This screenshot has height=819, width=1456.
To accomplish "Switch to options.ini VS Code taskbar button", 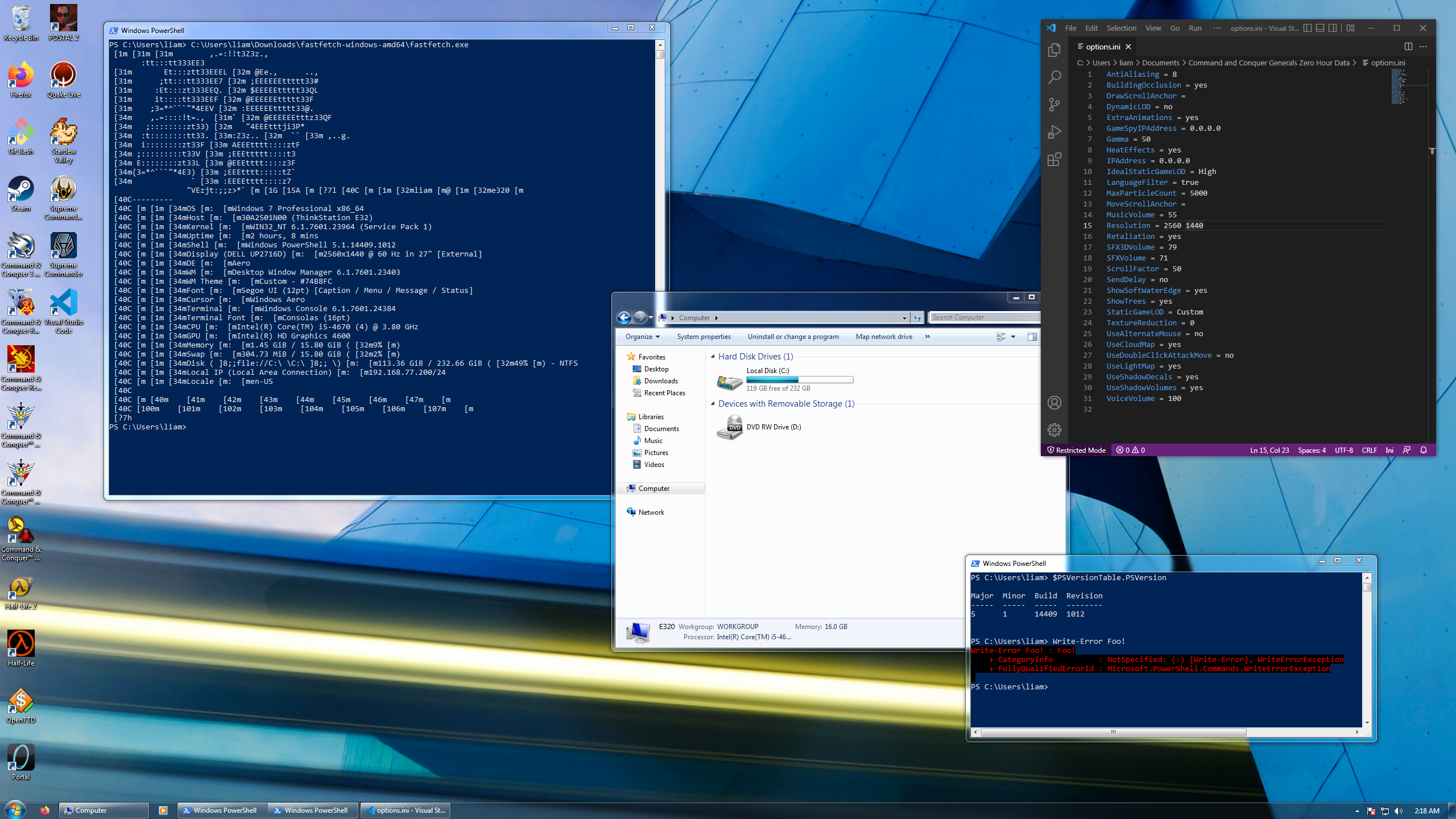I will click(x=406, y=810).
